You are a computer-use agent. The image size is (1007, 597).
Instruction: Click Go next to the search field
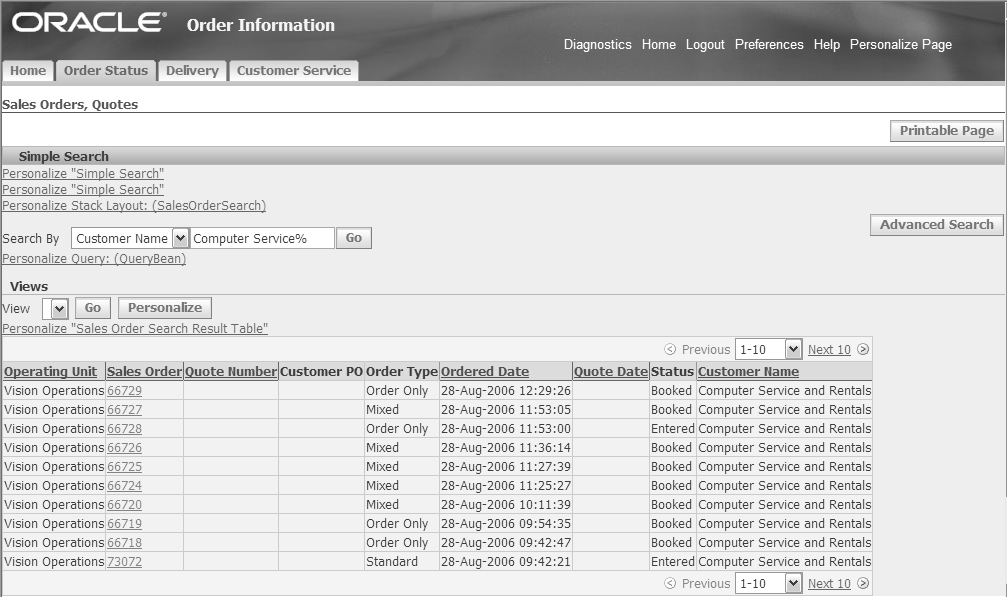click(354, 238)
